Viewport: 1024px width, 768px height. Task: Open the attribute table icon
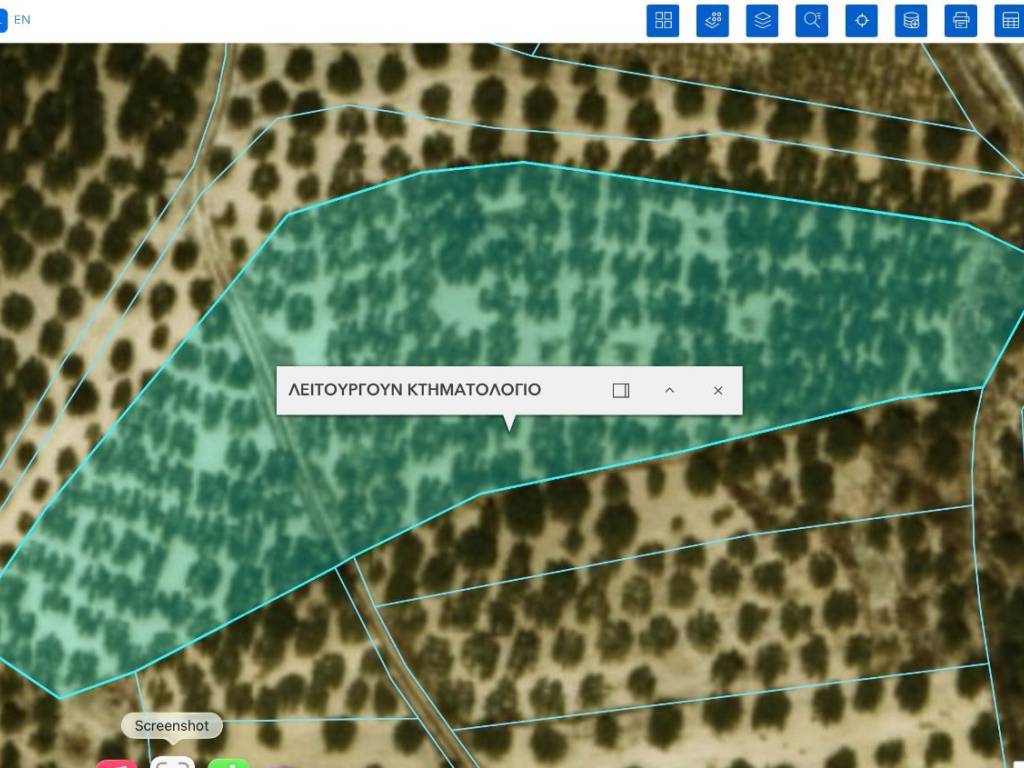1010,20
